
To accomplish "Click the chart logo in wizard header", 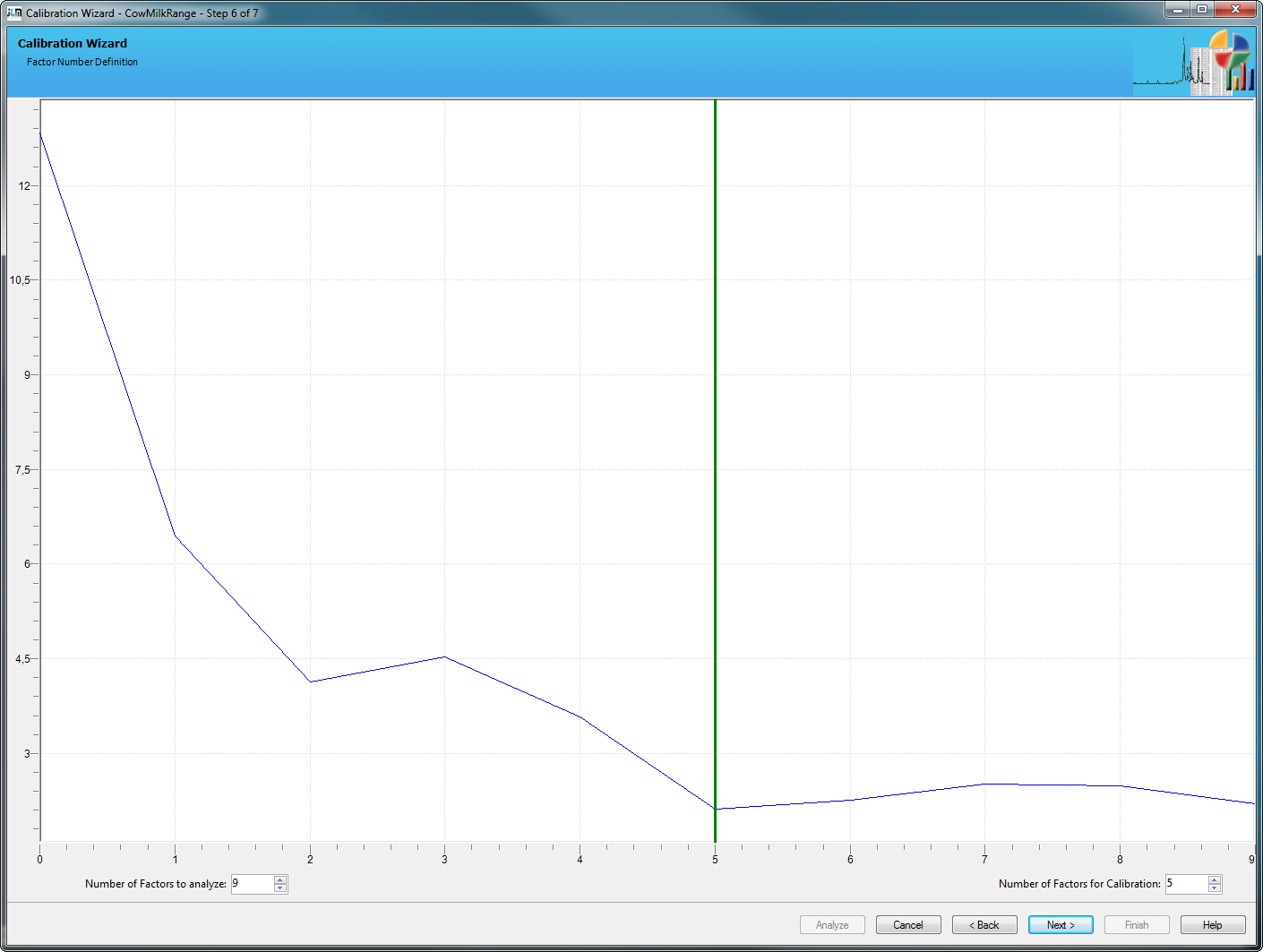I will point(1193,63).
